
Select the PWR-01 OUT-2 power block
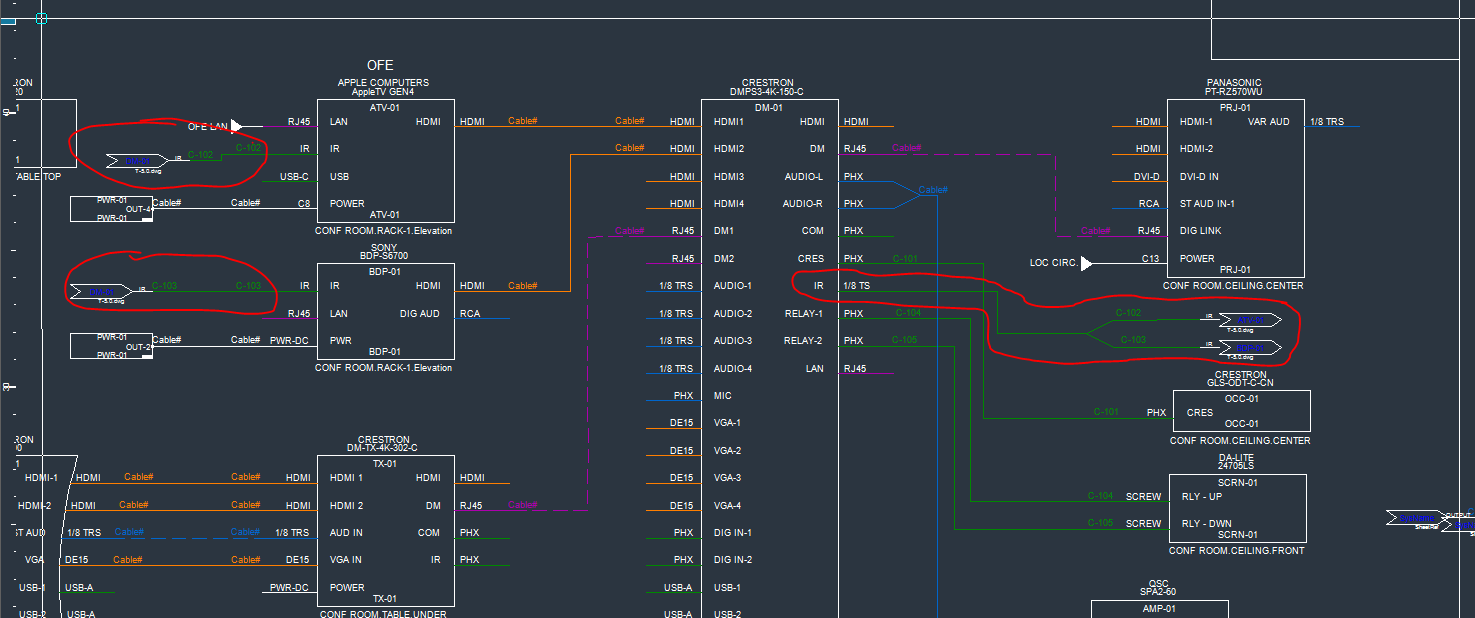click(x=112, y=346)
